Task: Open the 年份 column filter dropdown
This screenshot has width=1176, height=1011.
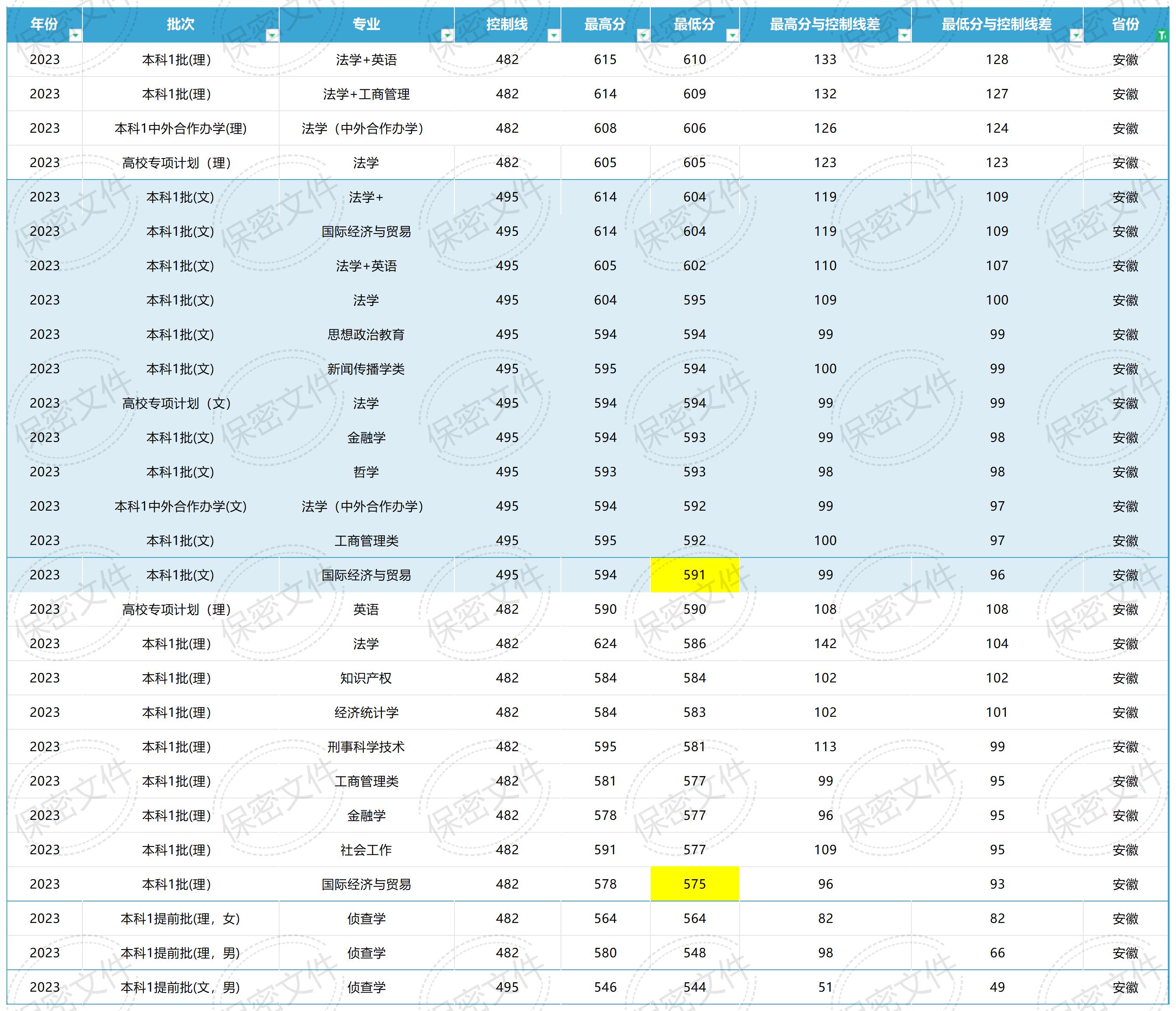Action: 75,35
